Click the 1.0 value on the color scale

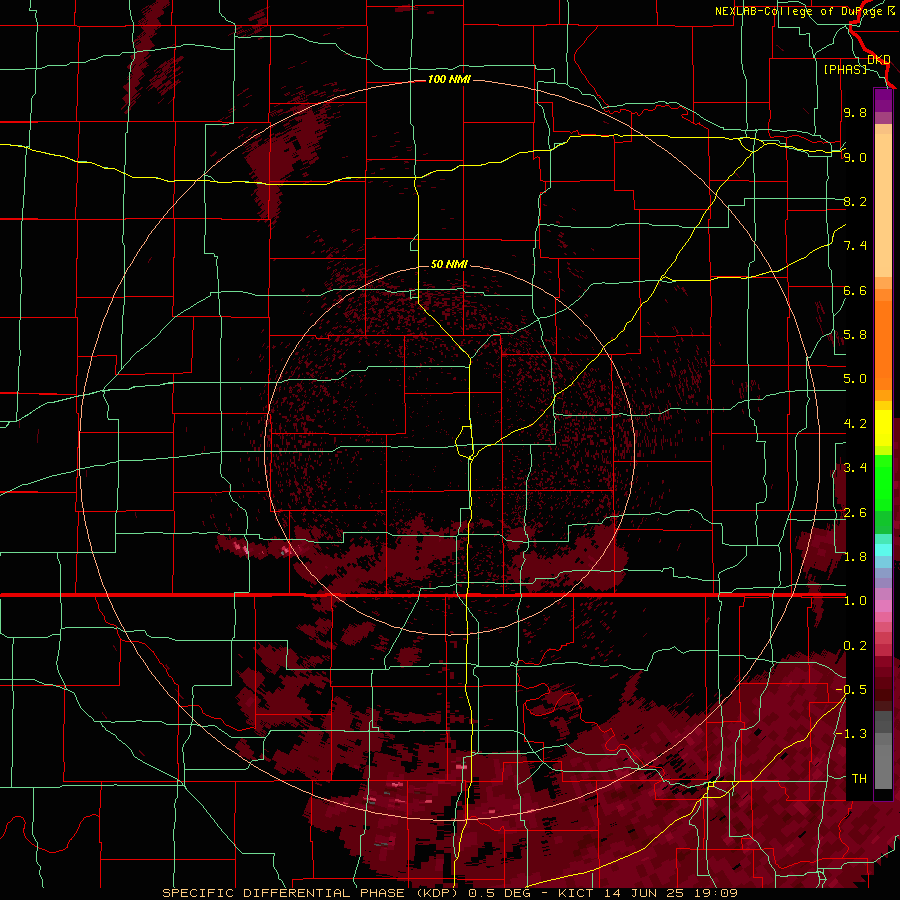(x=855, y=601)
